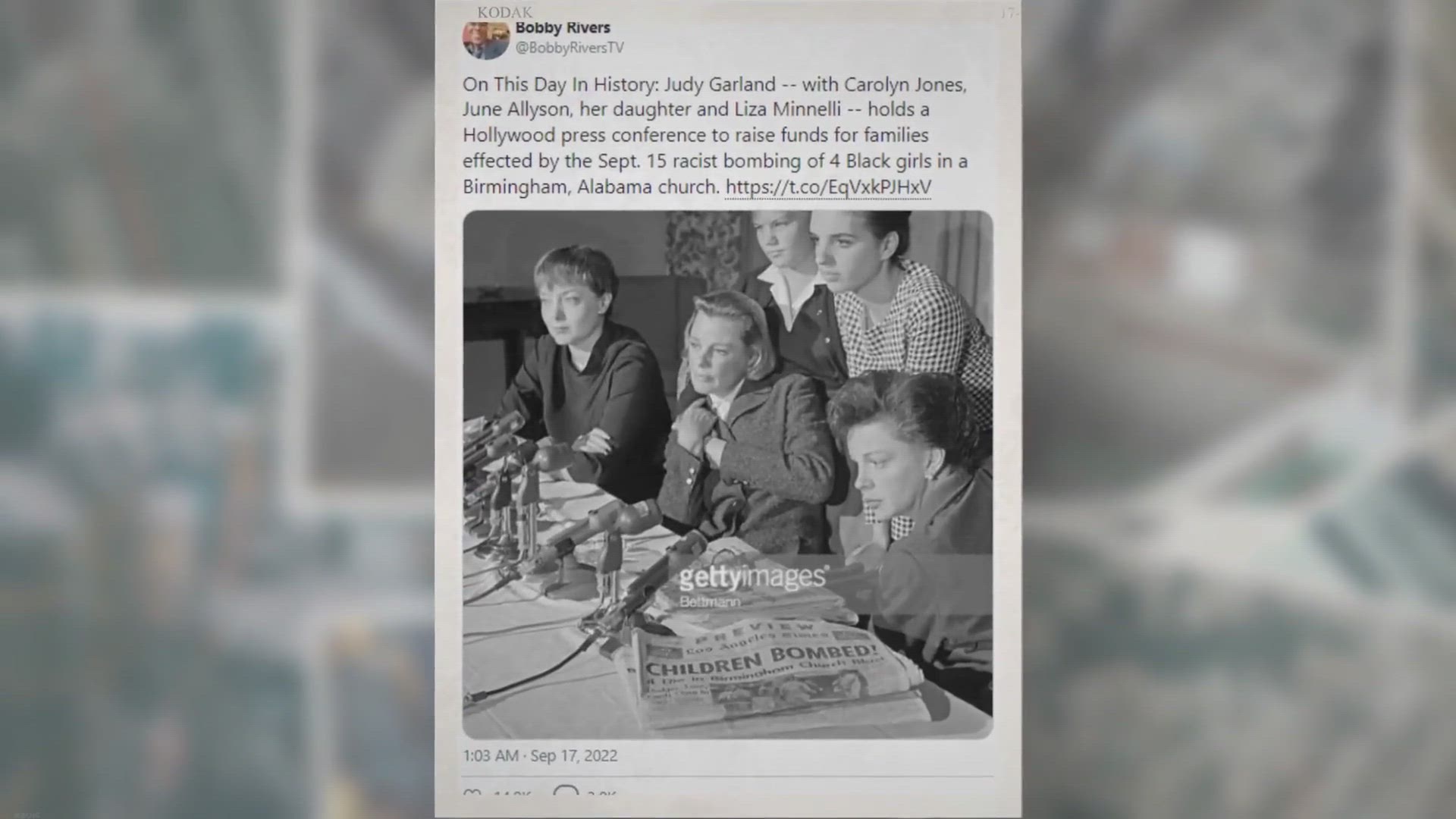Tap the reply speech bubble icon
The width and height of the screenshot is (1456, 819).
(x=566, y=792)
